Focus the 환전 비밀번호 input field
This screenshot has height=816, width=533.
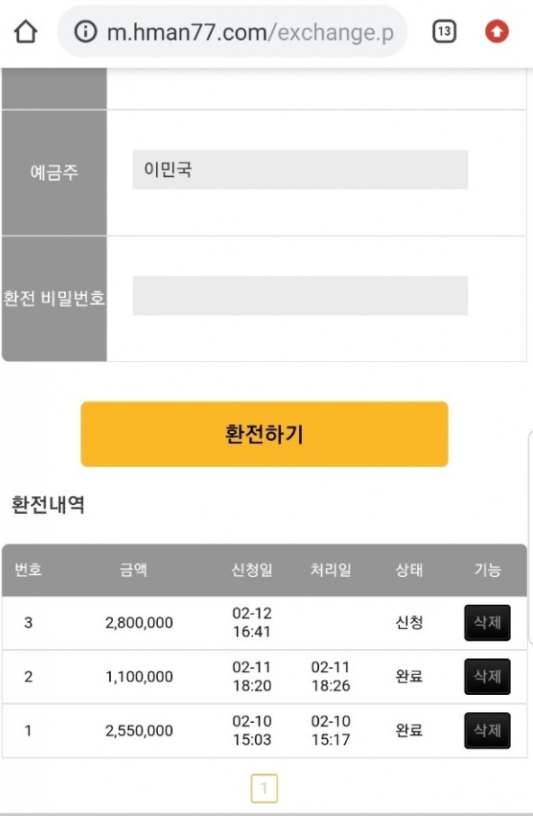(300, 296)
